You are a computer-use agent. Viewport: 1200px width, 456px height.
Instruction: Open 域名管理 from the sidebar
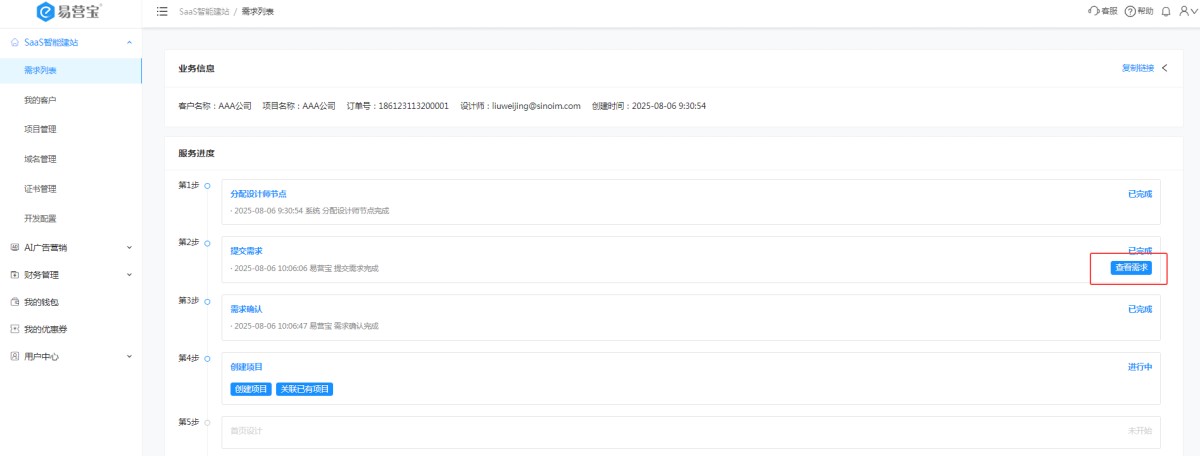click(x=40, y=159)
